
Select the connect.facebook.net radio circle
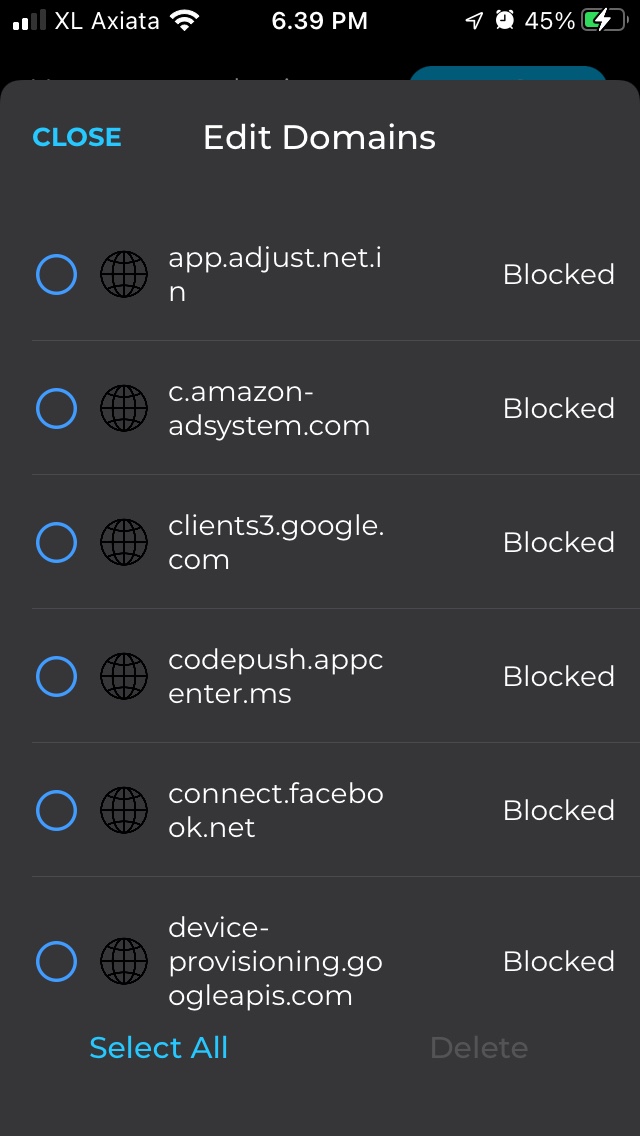tap(57, 810)
